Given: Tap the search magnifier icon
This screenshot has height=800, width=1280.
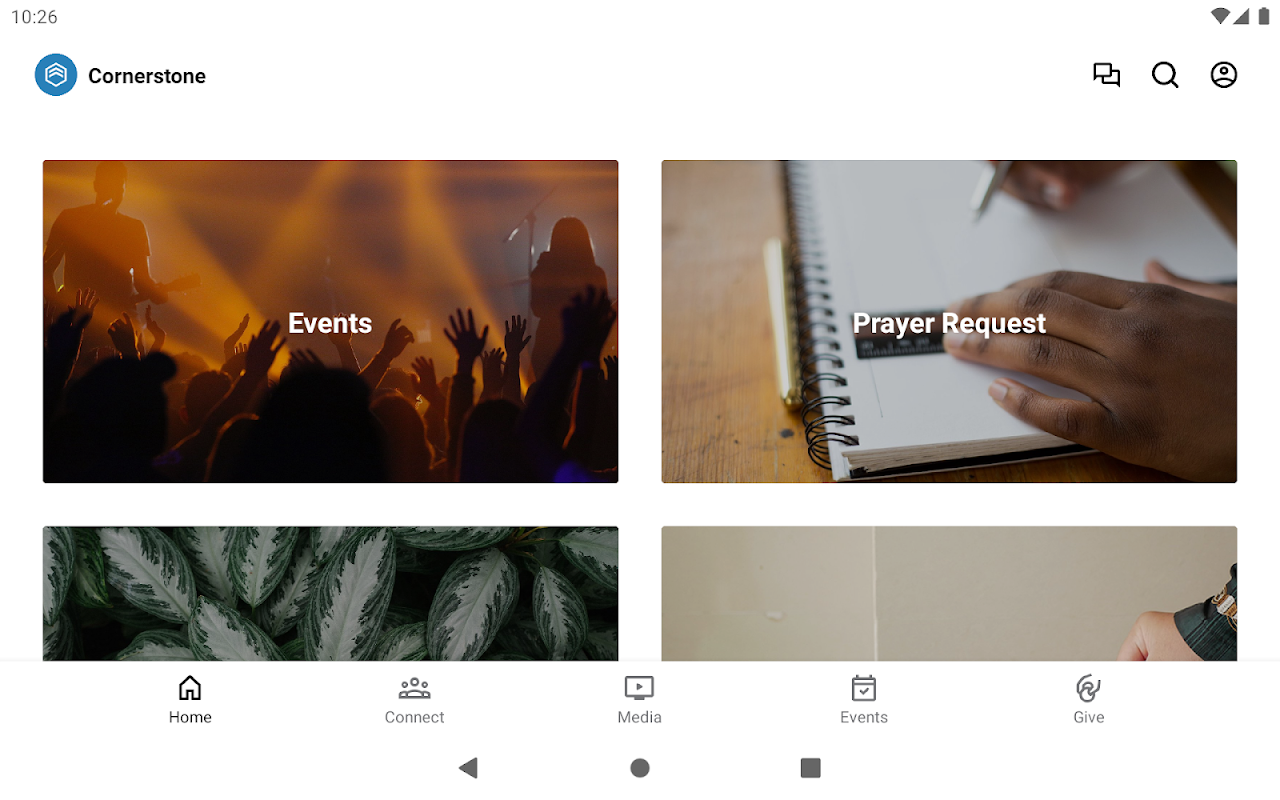Looking at the screenshot, I should pos(1165,75).
